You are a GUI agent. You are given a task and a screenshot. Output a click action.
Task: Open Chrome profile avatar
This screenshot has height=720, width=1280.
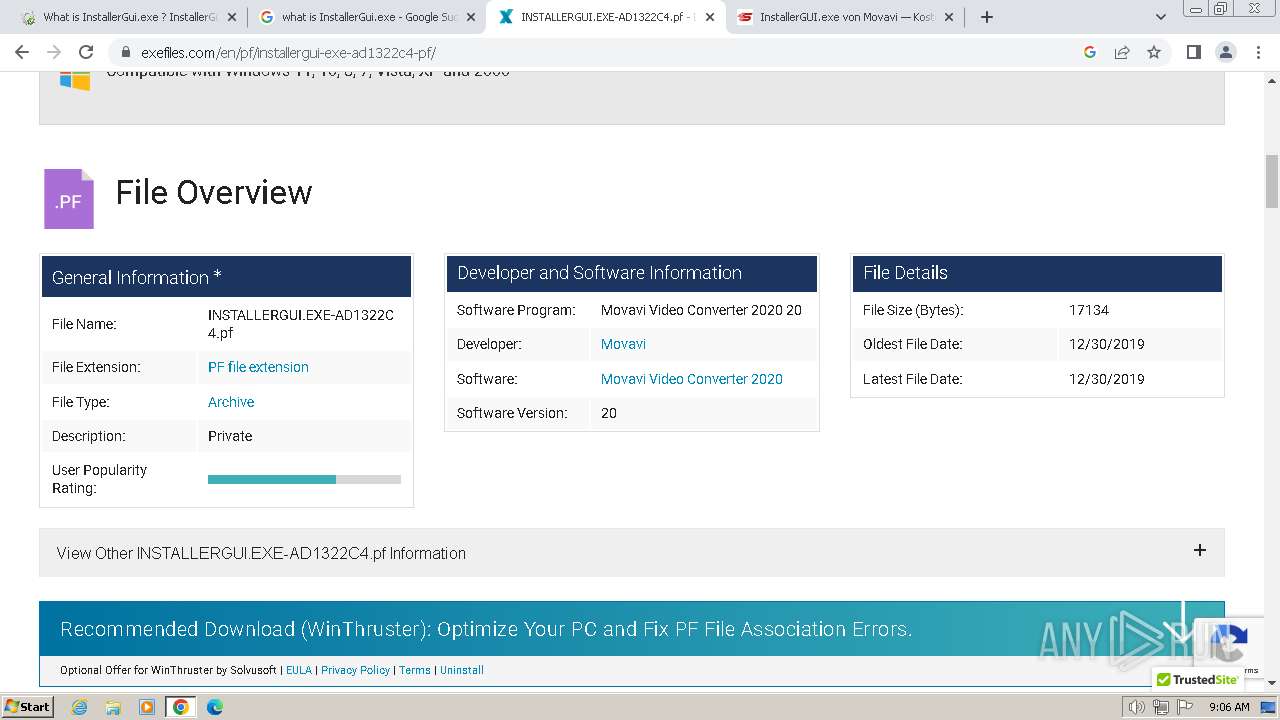point(1225,52)
